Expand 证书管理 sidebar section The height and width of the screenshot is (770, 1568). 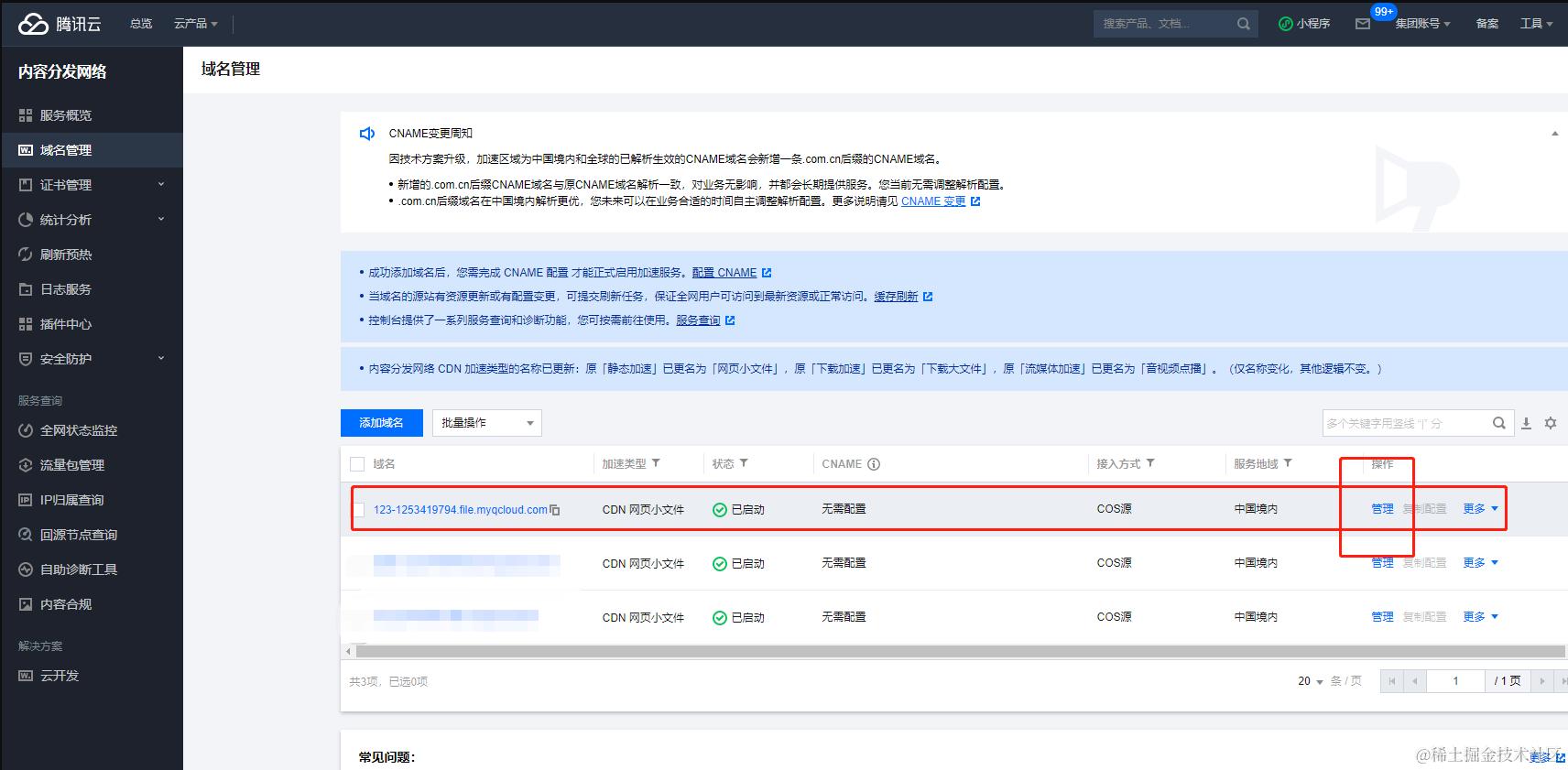92,185
